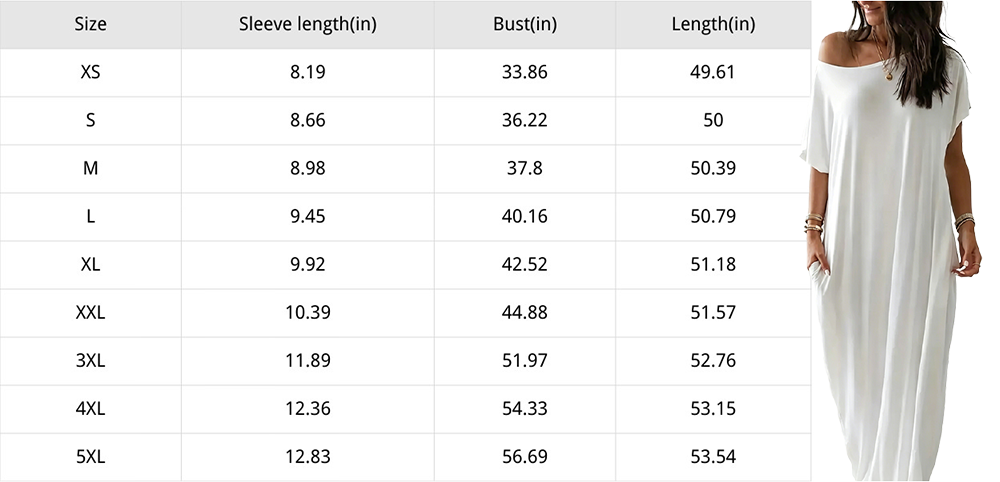Select the L size row label

(91, 216)
